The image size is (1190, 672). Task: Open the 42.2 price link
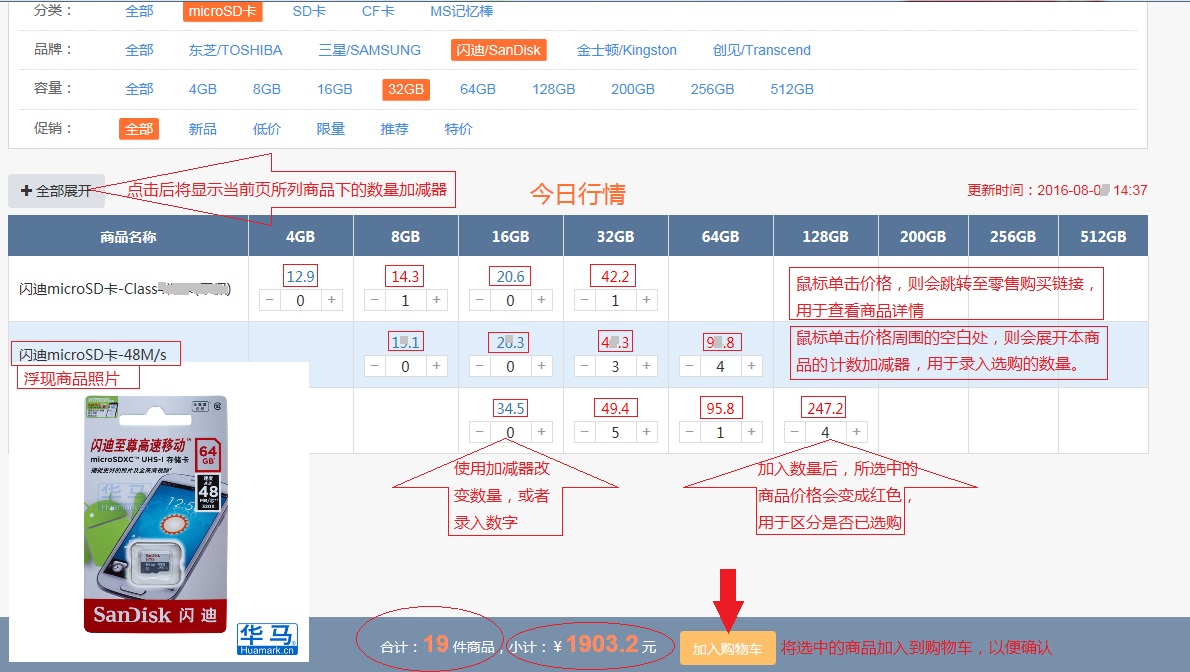tap(615, 276)
